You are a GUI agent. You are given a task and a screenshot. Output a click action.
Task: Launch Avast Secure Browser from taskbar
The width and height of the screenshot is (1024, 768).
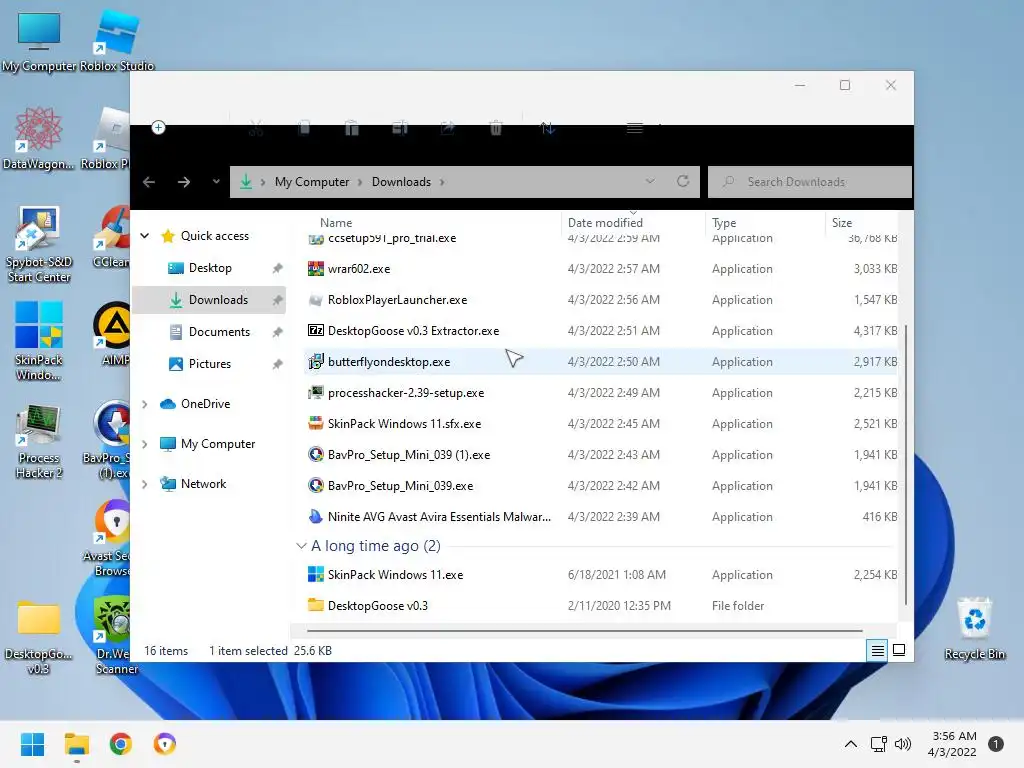click(x=165, y=744)
